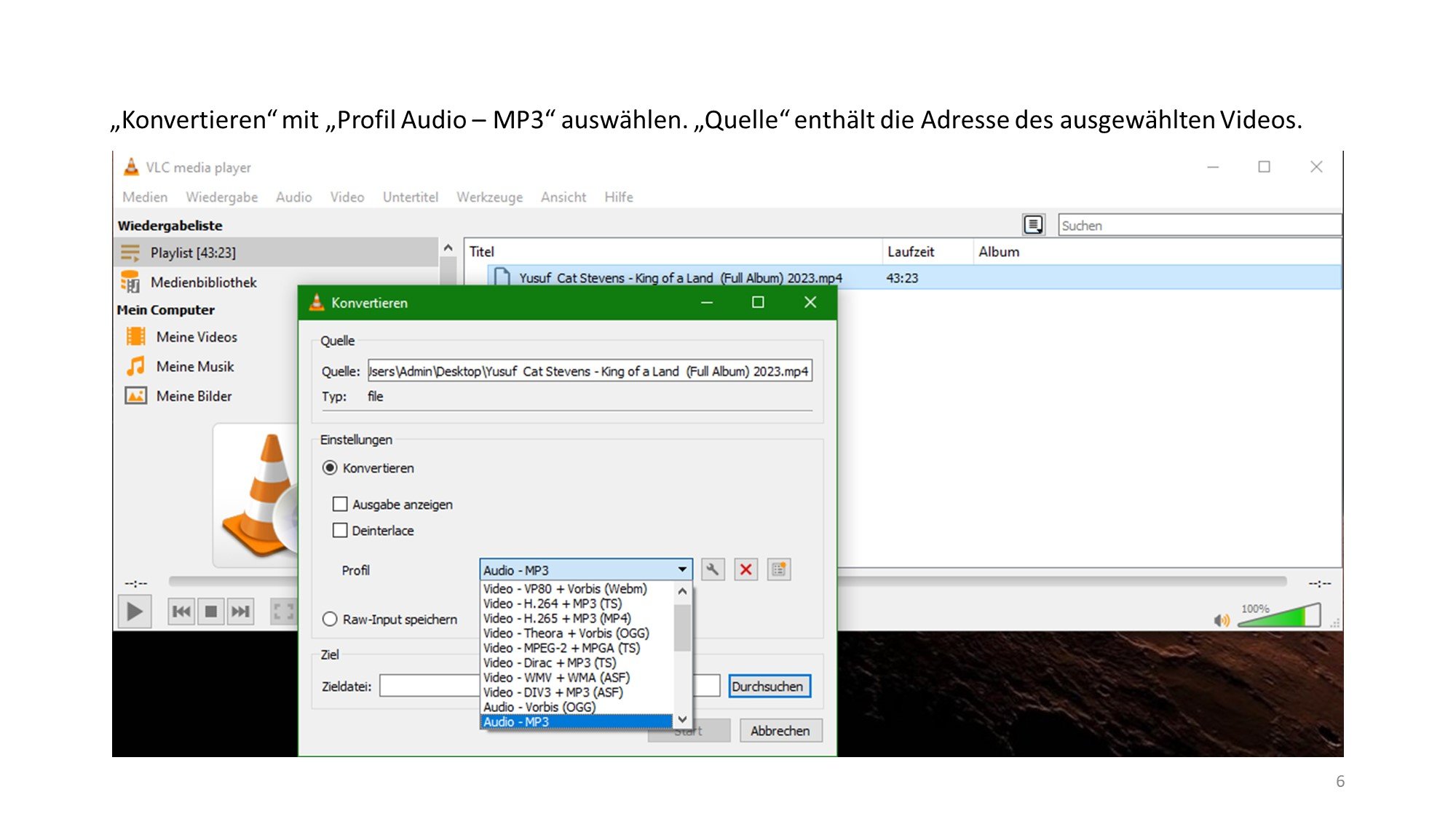This screenshot has height=819, width=1456.
Task: Choose Audio - Vorbis (OGG) from list
Action: (539, 707)
